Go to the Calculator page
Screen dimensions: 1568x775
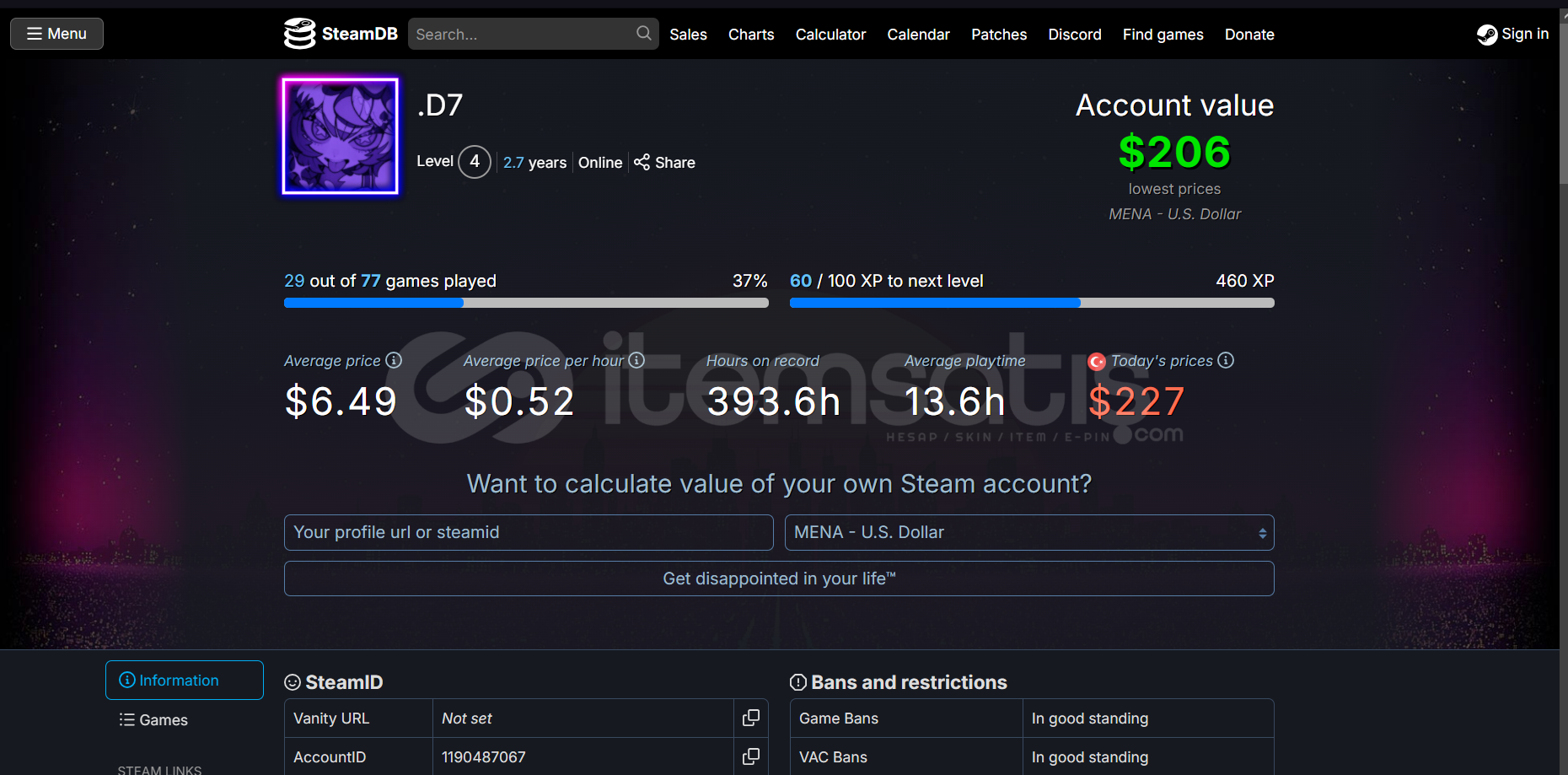(830, 35)
